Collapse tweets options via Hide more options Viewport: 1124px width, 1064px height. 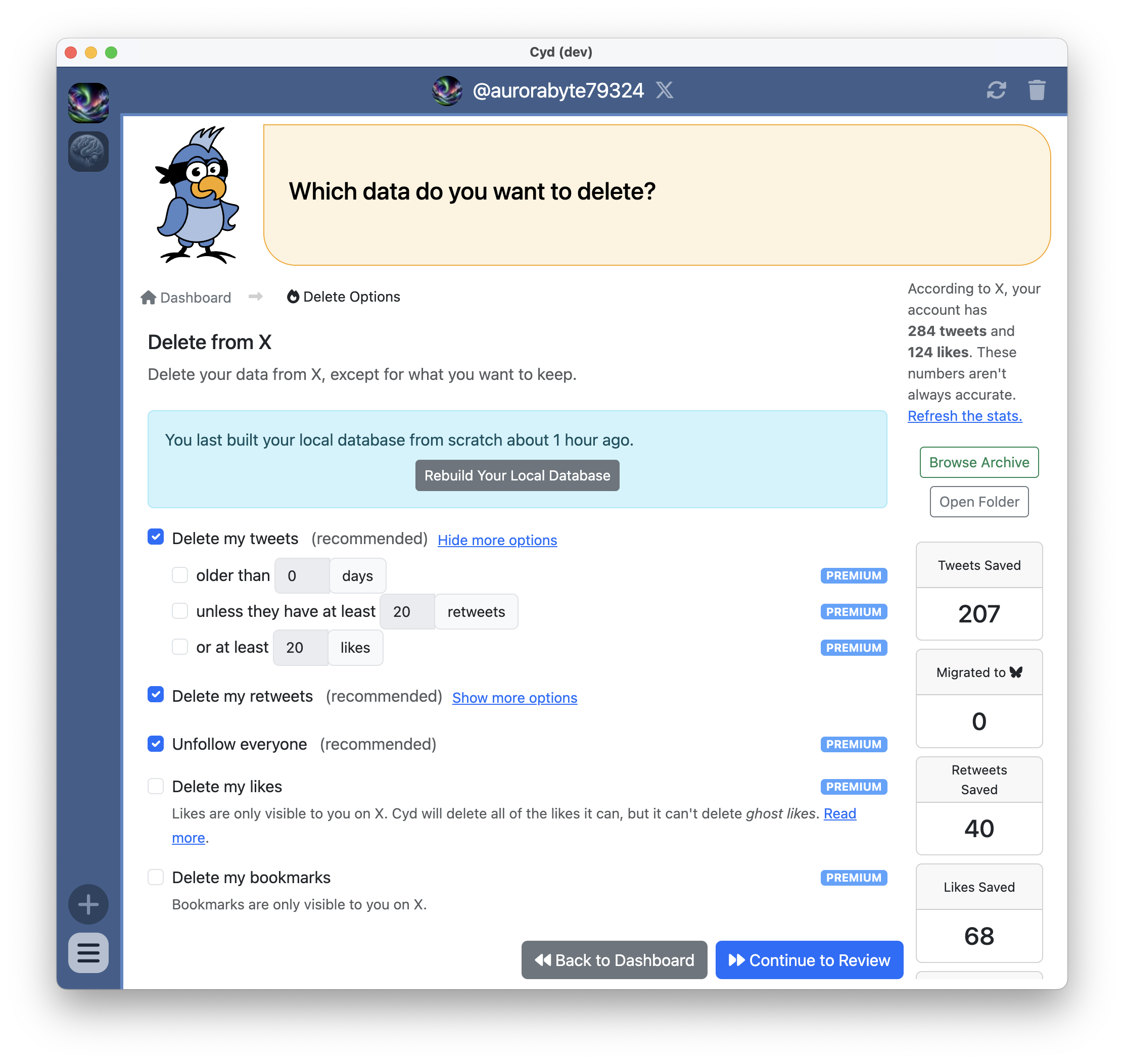[497, 540]
